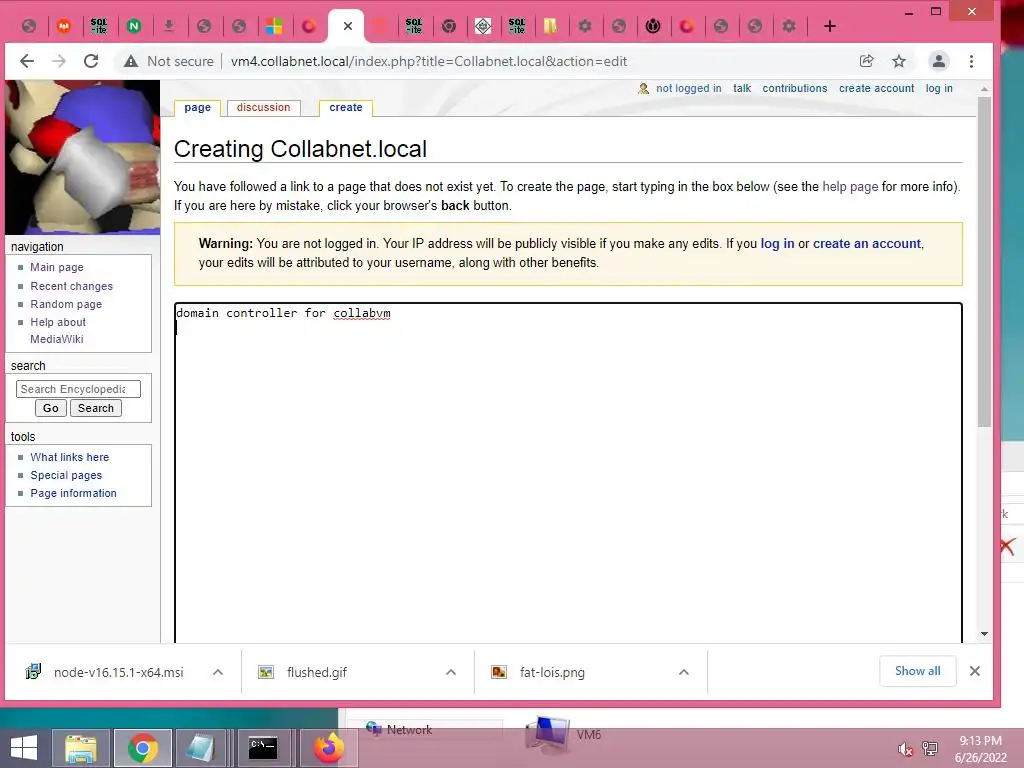Image resolution: width=1024 pixels, height=768 pixels.
Task: Open the Notepad taskbar icon
Action: [202, 748]
